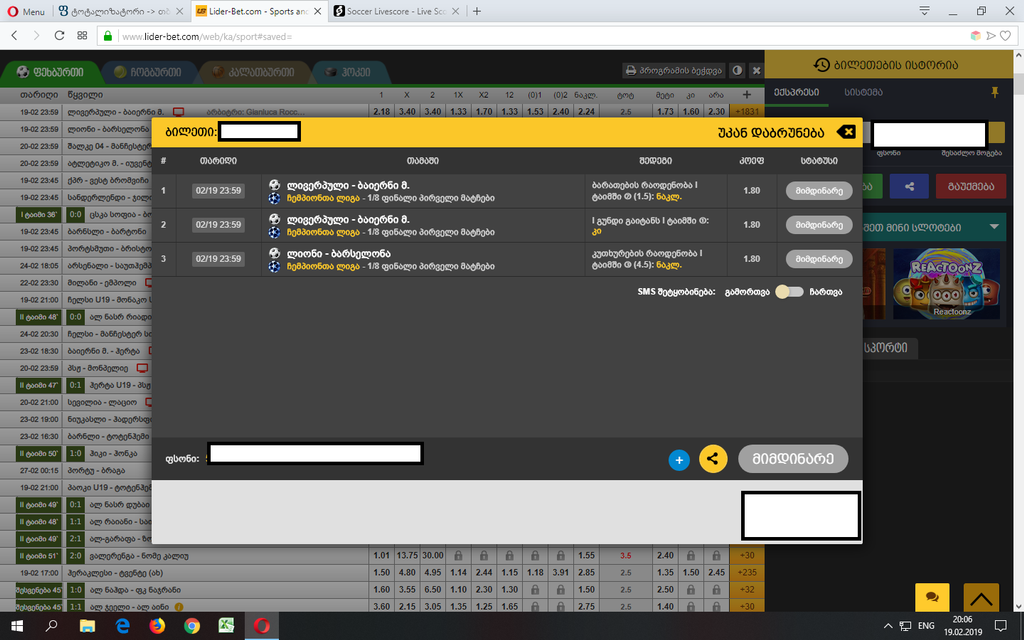The image size is (1024, 640).
Task: Click large მიმდინარე status button at bottom
Action: click(x=793, y=458)
